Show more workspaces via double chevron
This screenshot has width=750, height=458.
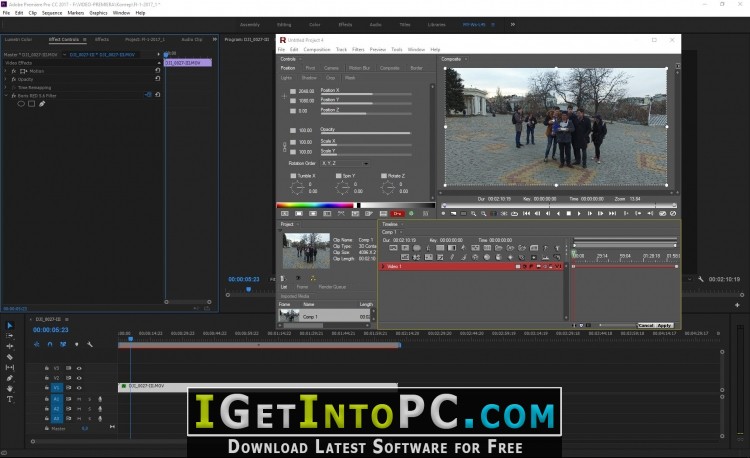click(x=513, y=24)
